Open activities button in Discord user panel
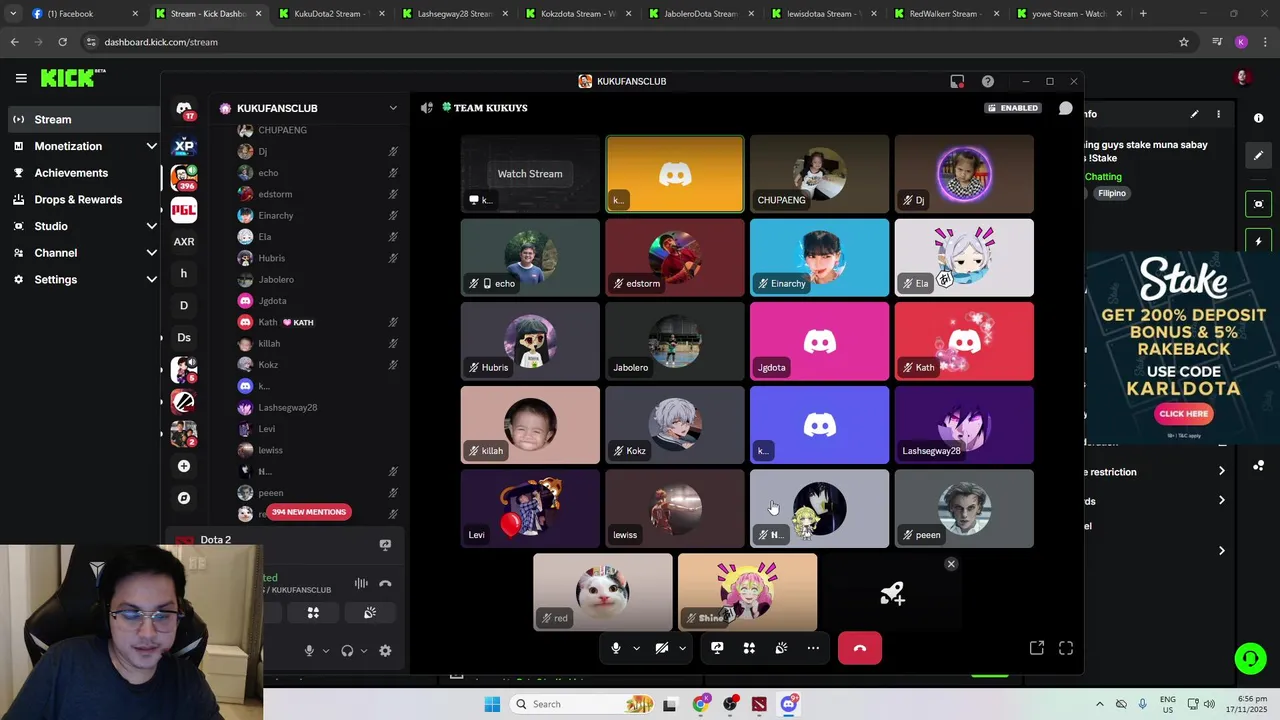 (313, 613)
